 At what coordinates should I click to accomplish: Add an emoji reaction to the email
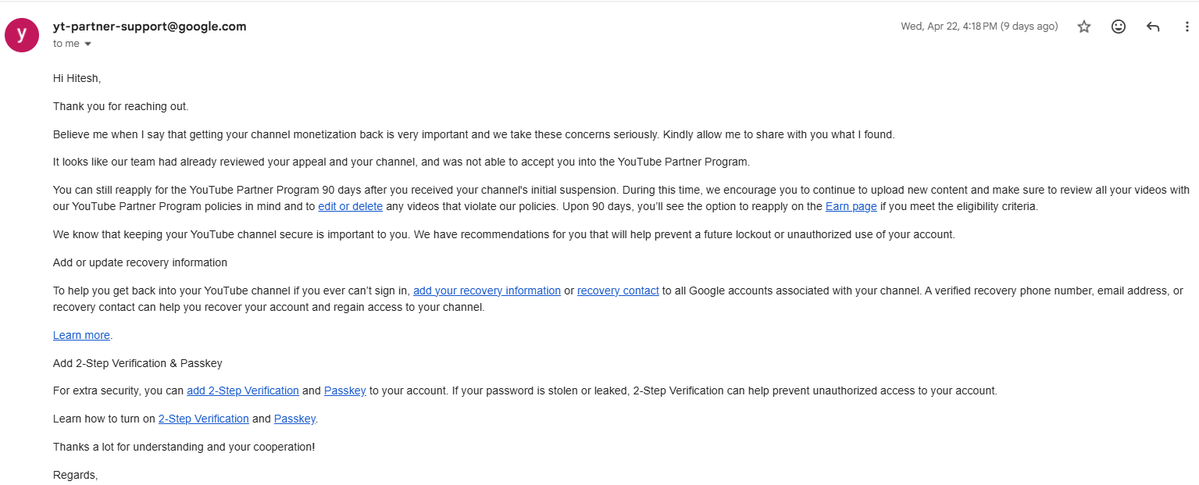tap(1118, 27)
